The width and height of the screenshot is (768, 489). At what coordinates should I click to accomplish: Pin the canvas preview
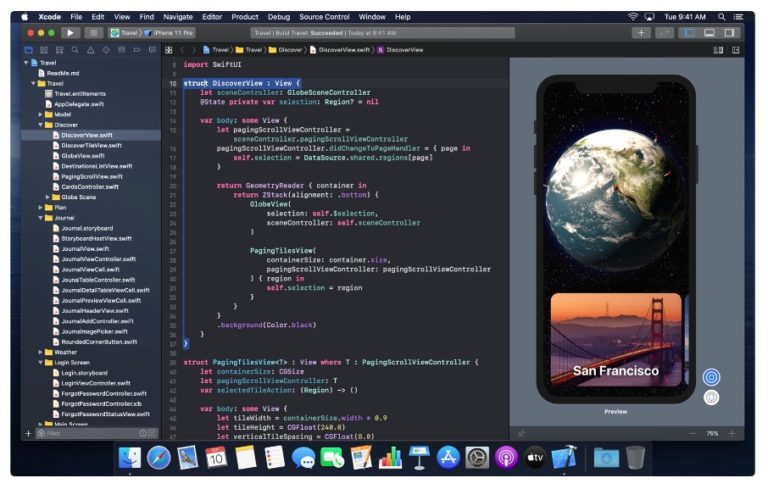pos(521,433)
